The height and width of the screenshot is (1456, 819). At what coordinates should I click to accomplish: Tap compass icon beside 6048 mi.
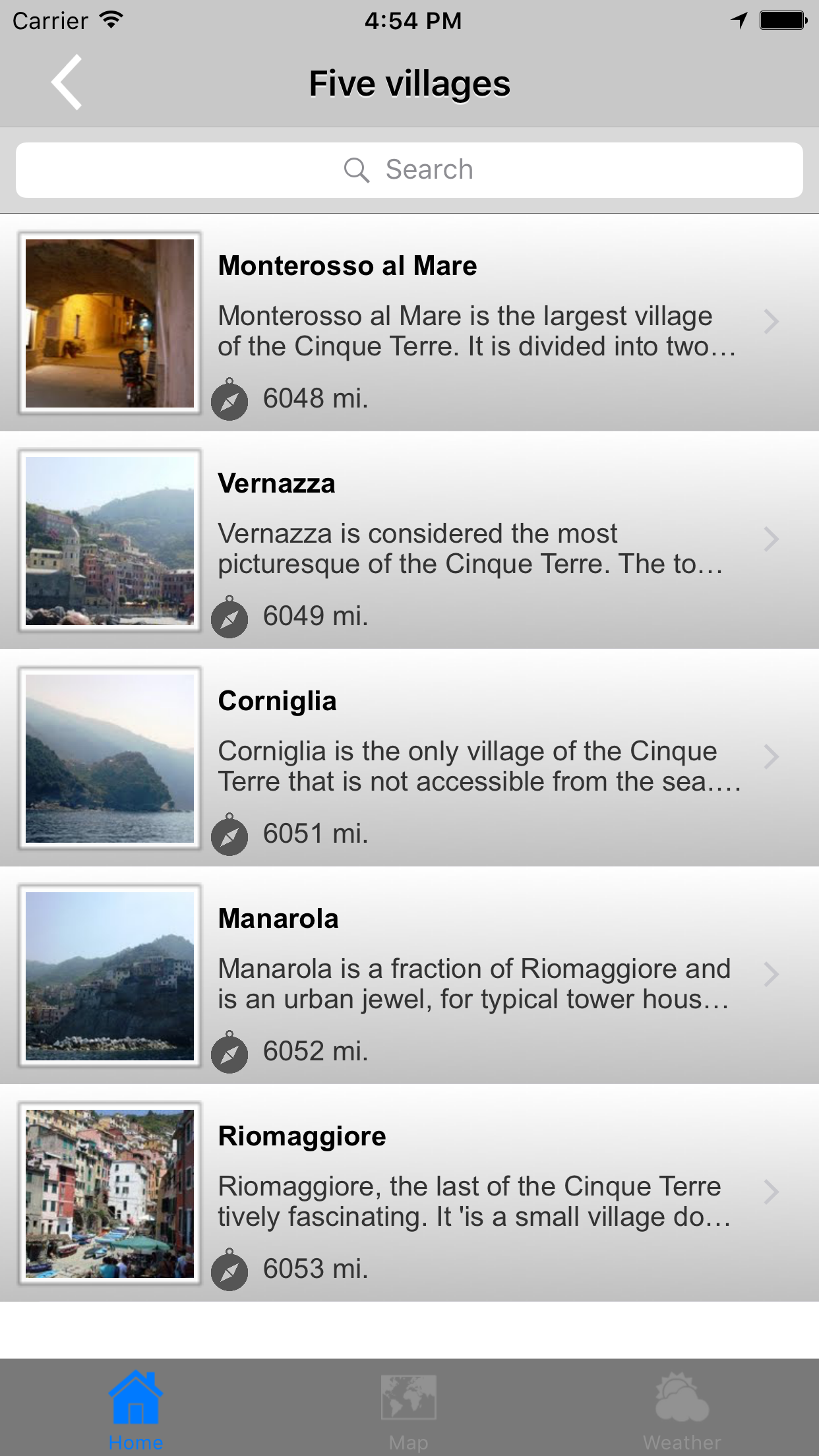(x=229, y=400)
